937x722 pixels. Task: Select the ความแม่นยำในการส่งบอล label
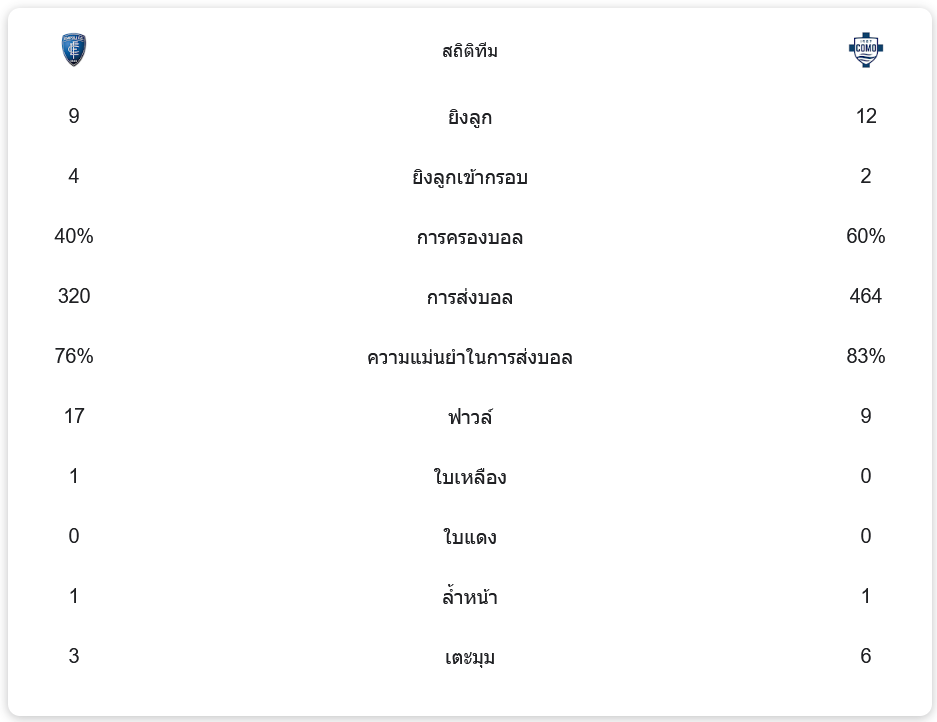point(469,358)
